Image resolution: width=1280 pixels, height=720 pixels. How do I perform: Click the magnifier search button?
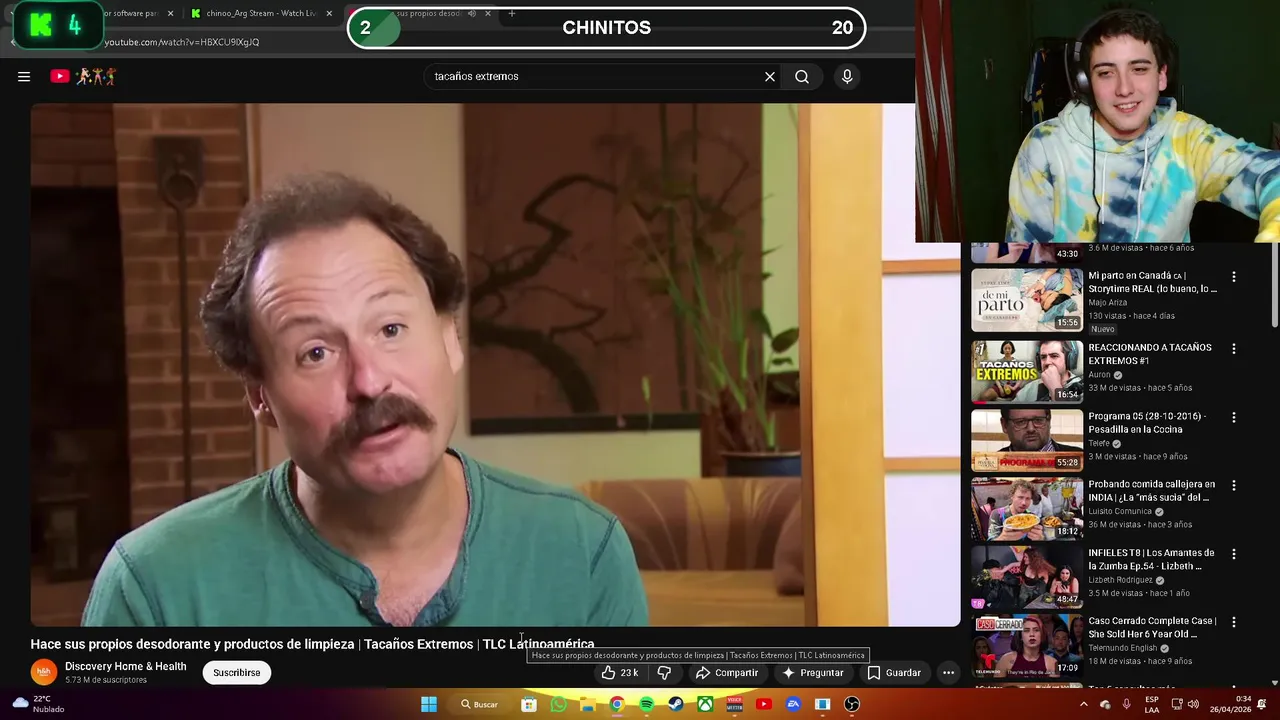click(802, 76)
